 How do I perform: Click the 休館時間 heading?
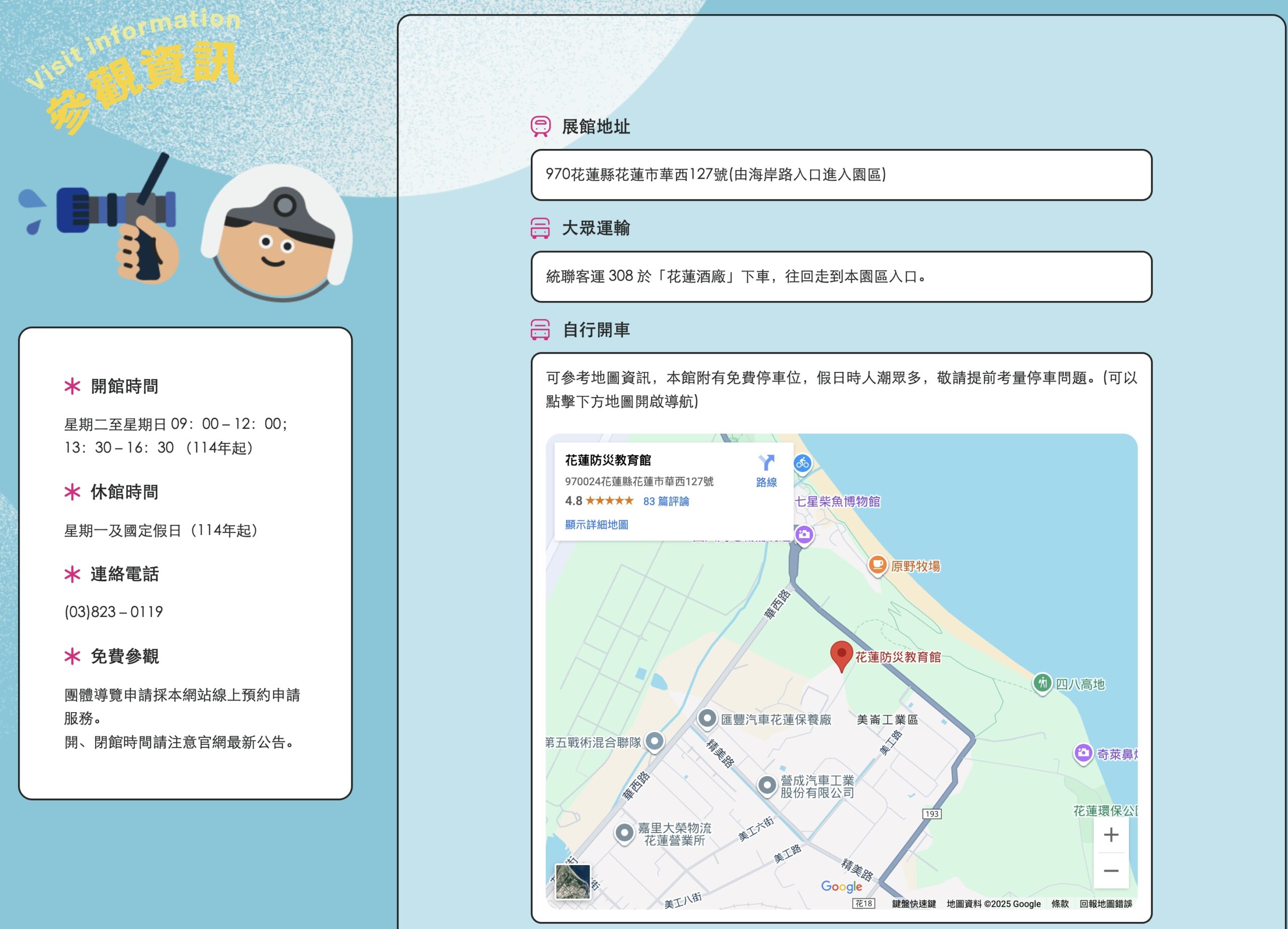pos(124,492)
